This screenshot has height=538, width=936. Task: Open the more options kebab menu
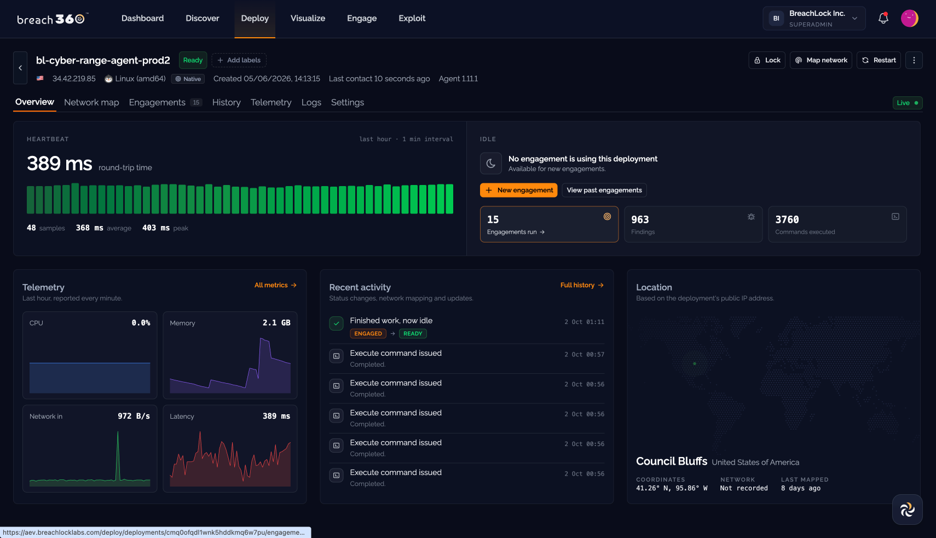913,60
